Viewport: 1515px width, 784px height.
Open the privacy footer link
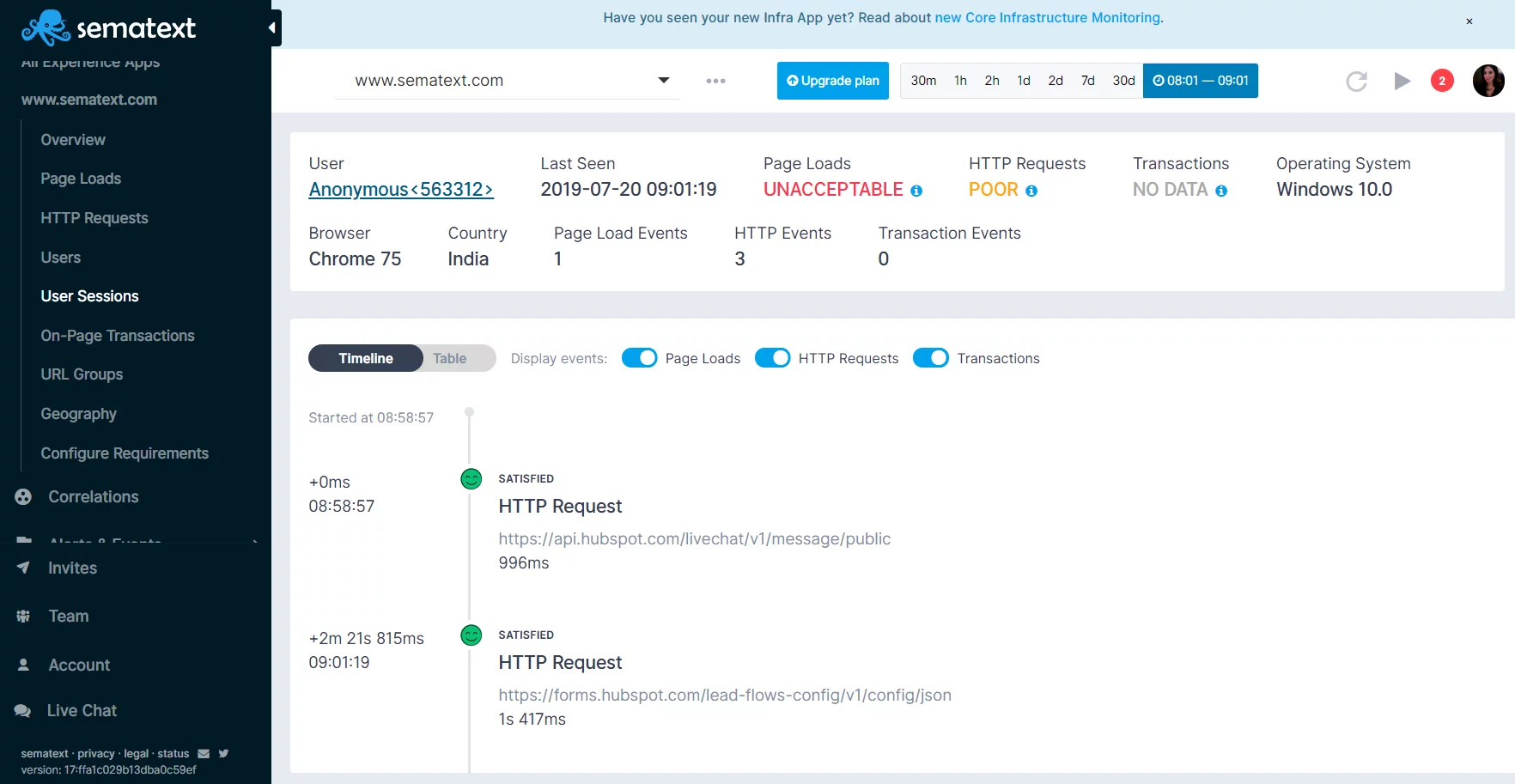[95, 754]
